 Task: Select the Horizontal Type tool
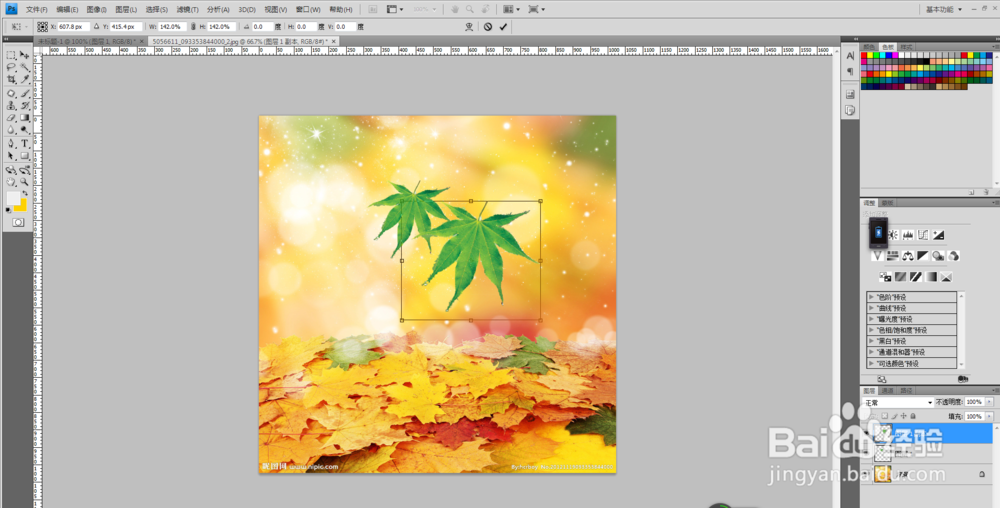pyautogui.click(x=24, y=143)
